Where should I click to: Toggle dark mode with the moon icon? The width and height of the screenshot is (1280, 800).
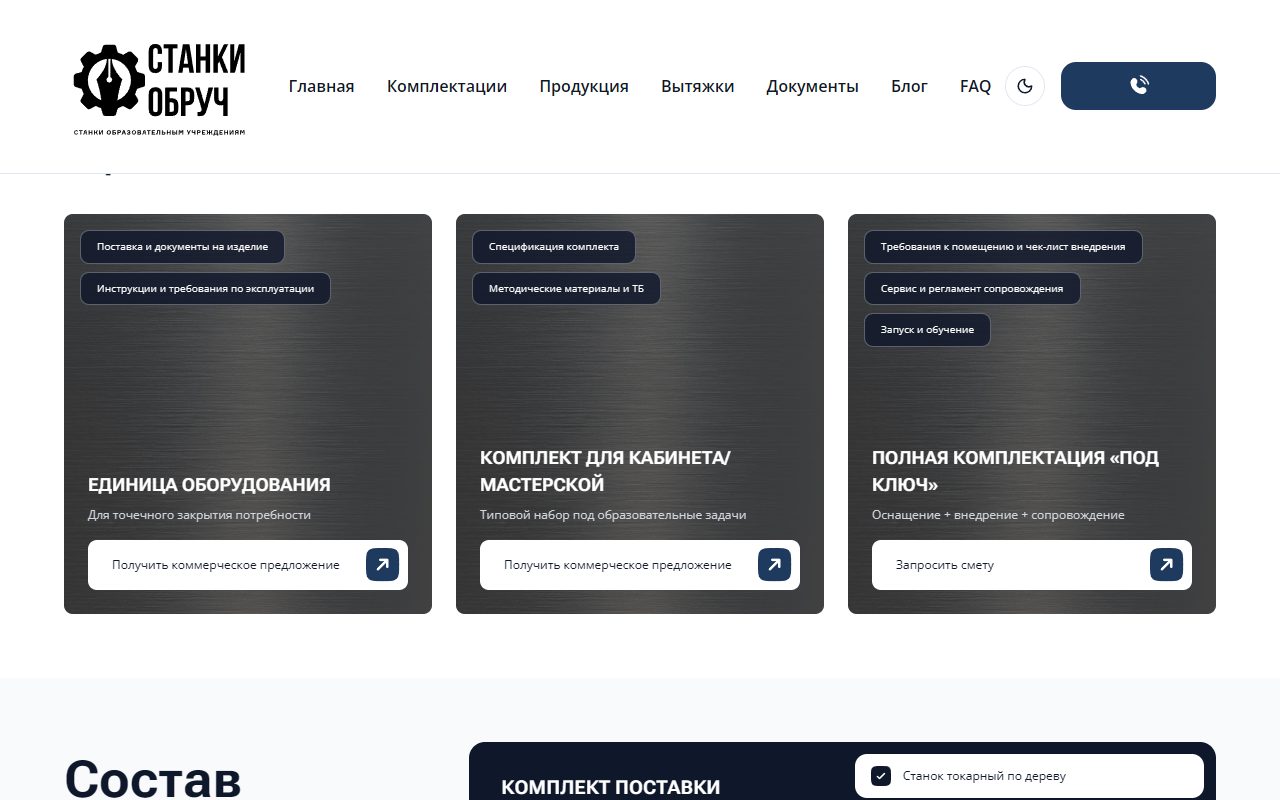pyautogui.click(x=1025, y=86)
